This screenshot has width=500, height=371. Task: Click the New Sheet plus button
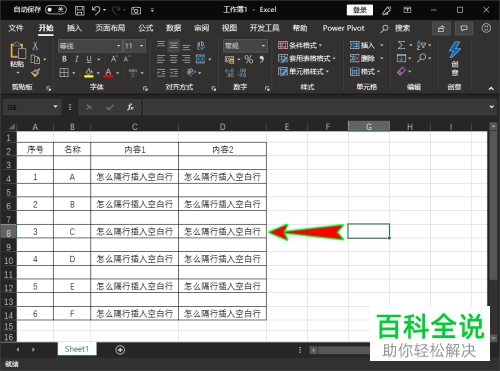coord(120,350)
